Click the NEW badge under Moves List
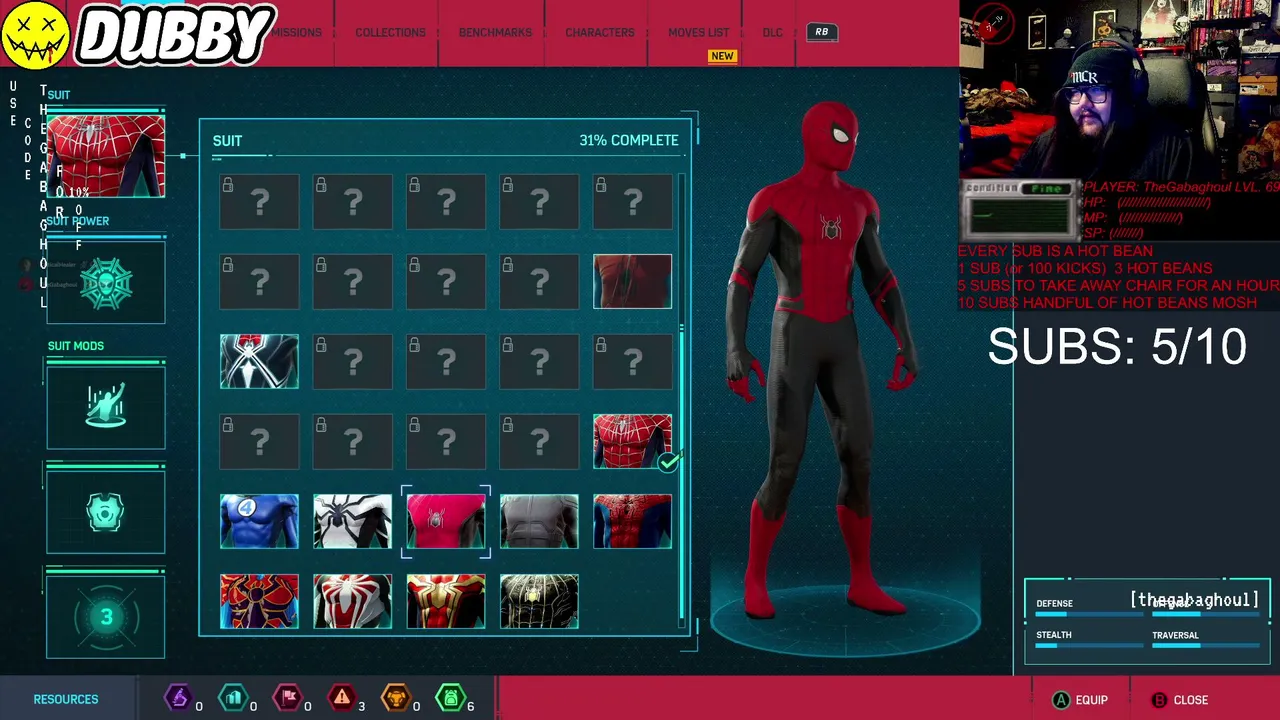Viewport: 1280px width, 720px height. pyautogui.click(x=722, y=56)
